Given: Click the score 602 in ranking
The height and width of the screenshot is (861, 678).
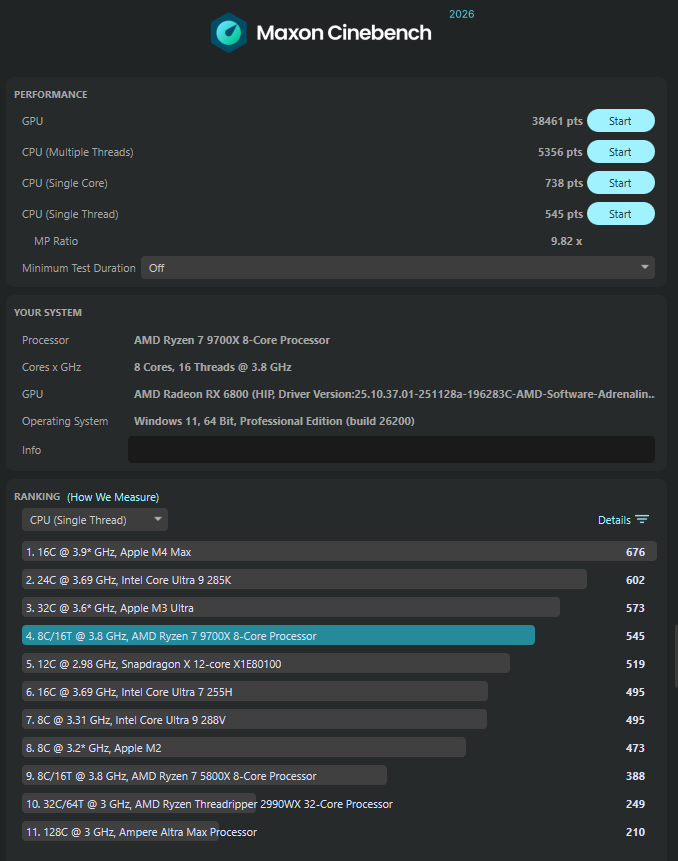Looking at the screenshot, I should [x=635, y=580].
